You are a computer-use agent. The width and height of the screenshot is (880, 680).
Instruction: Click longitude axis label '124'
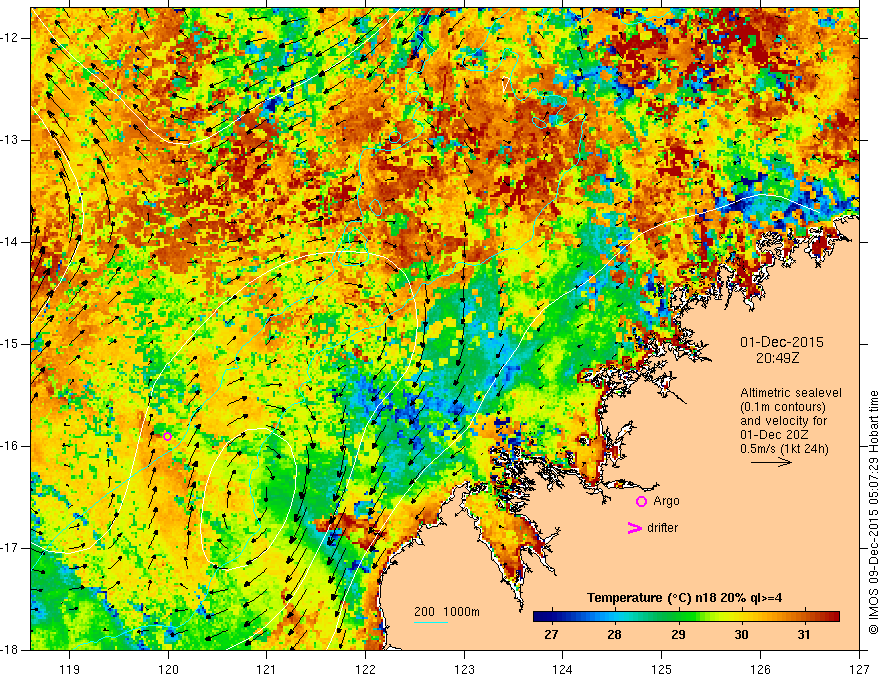563,669
